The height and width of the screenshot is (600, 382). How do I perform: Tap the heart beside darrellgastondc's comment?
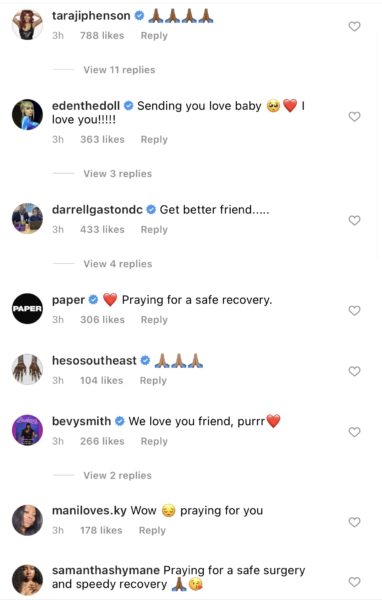354,220
